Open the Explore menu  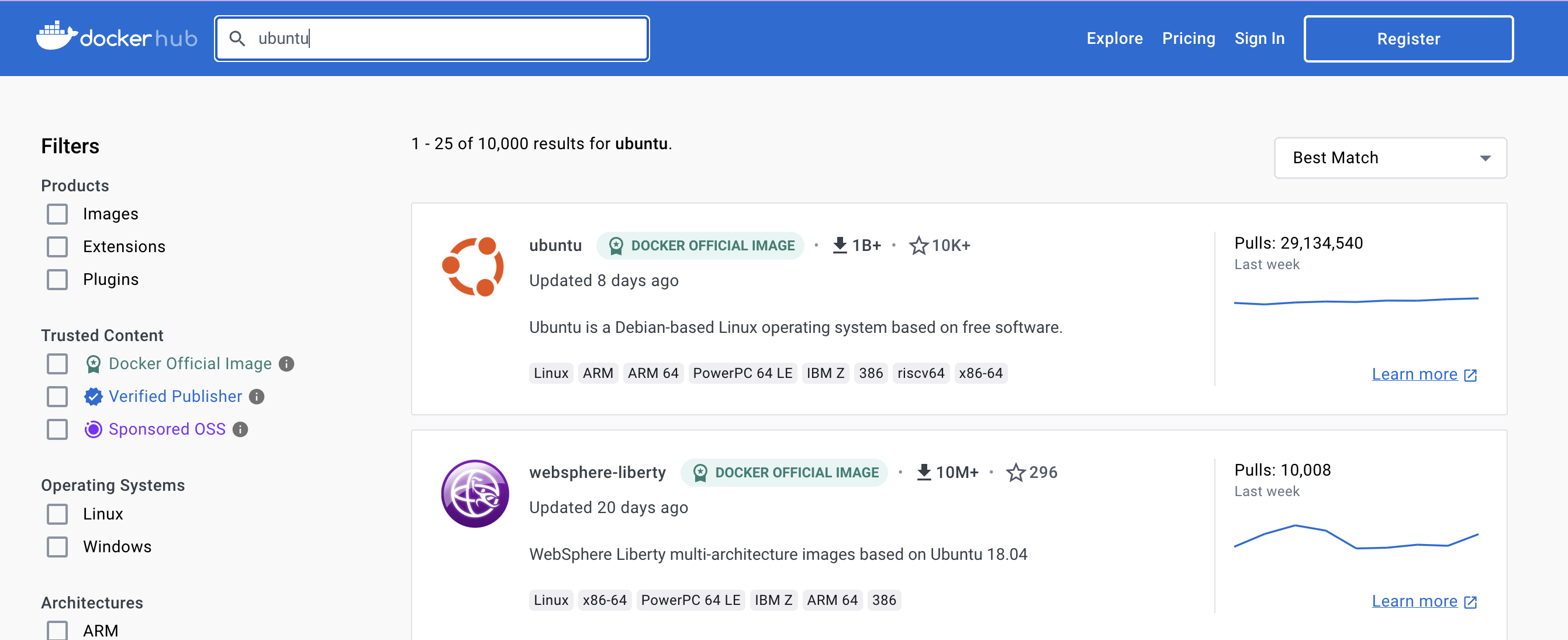1114,38
